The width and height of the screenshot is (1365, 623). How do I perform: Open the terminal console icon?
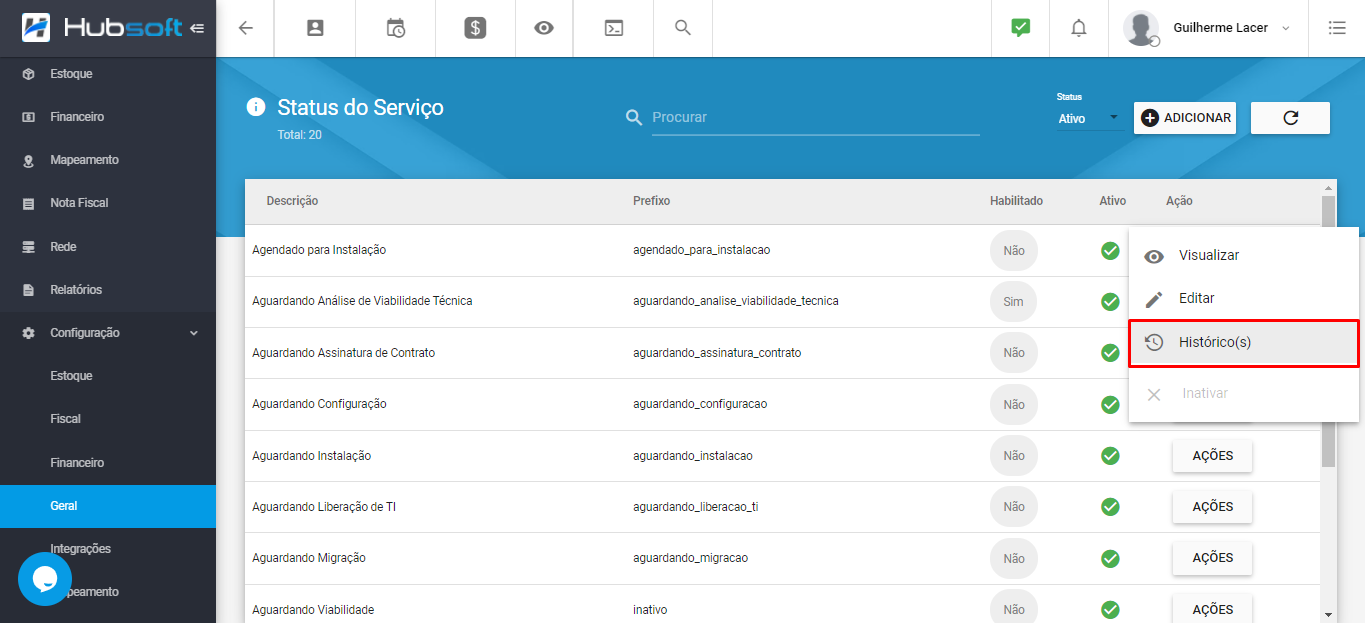pos(614,28)
